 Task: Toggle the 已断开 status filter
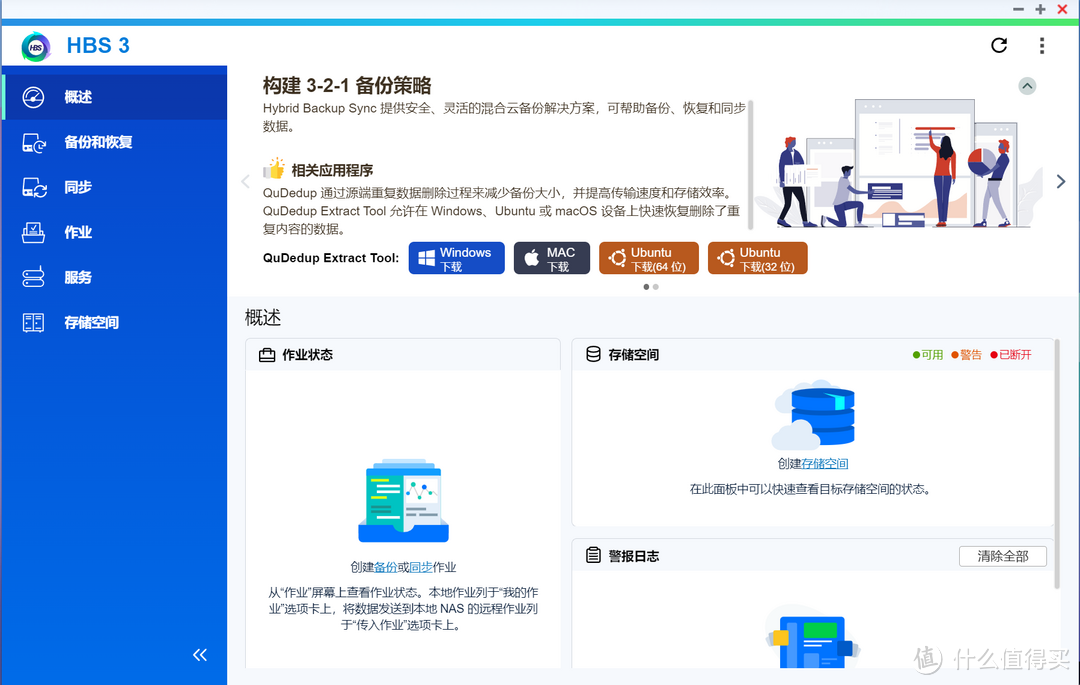(x=1011, y=354)
